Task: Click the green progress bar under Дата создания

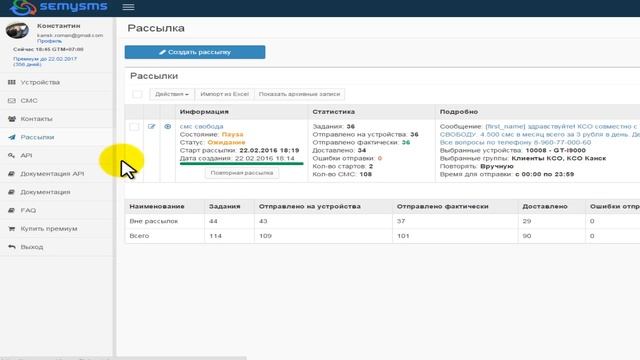Action: click(241, 164)
